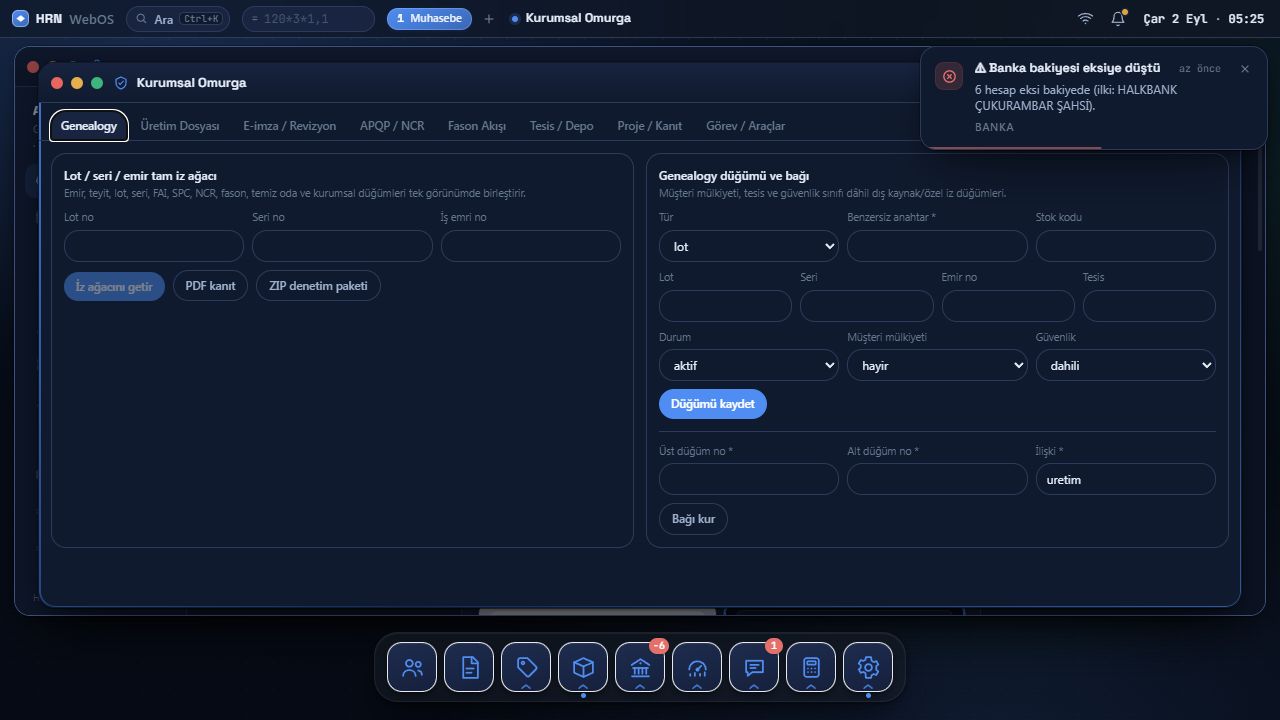
Task: Open the Proje / Kanıt tab
Action: [650, 126]
